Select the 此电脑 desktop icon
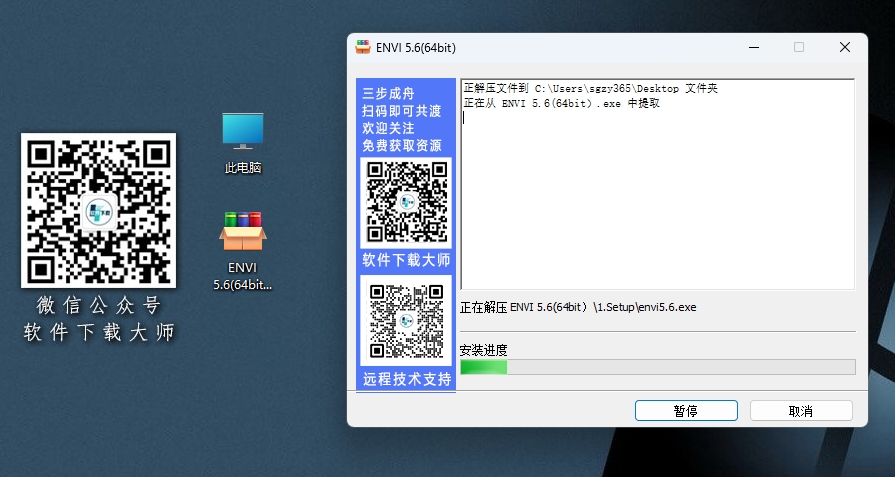895x477 pixels. [x=243, y=143]
